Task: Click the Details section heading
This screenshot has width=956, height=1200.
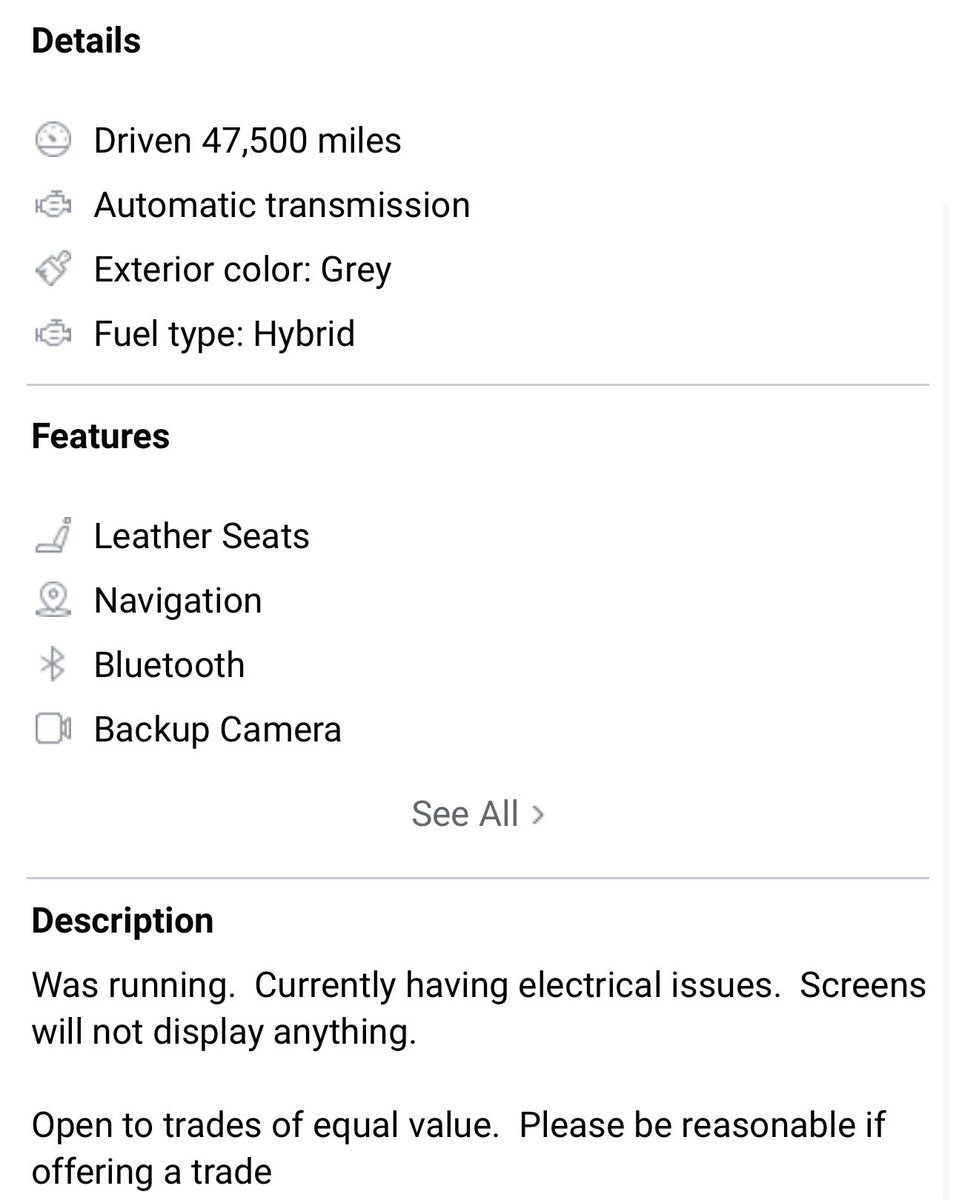Action: pyautogui.click(x=86, y=42)
